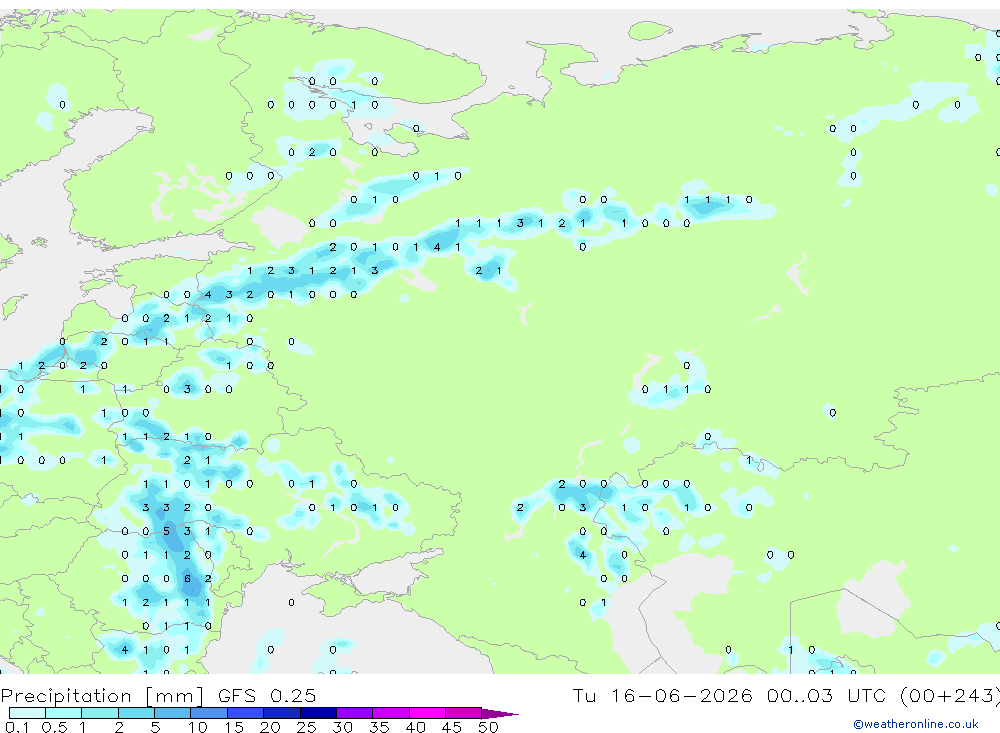
Task: Pick the 40–45 mm magenta legend swatch
Action: (x=427, y=713)
